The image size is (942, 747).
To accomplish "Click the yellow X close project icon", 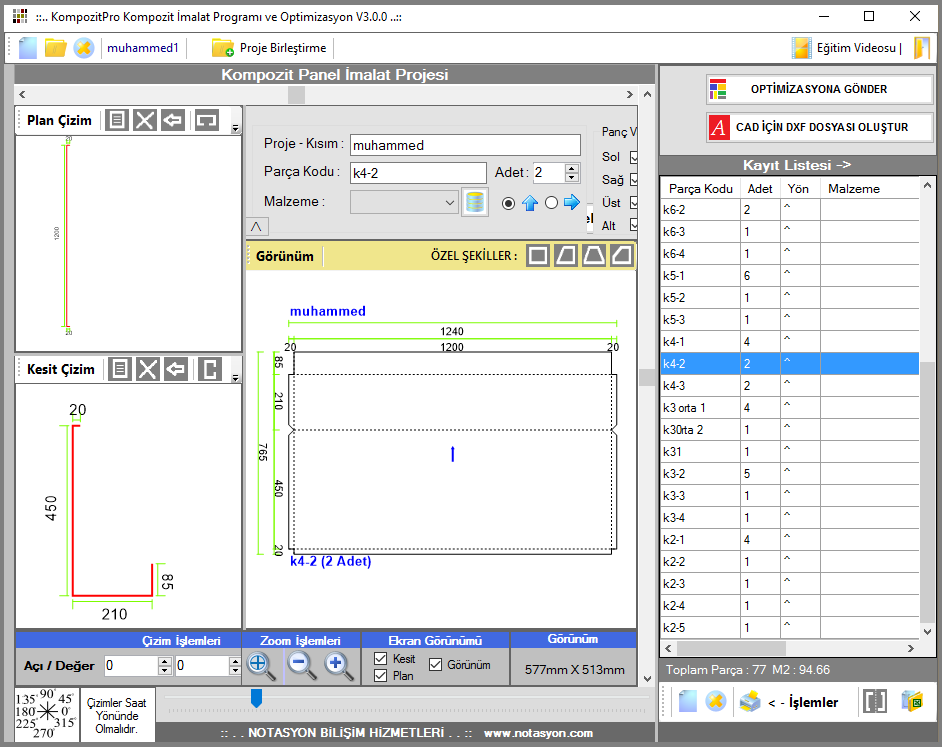I will click(84, 48).
